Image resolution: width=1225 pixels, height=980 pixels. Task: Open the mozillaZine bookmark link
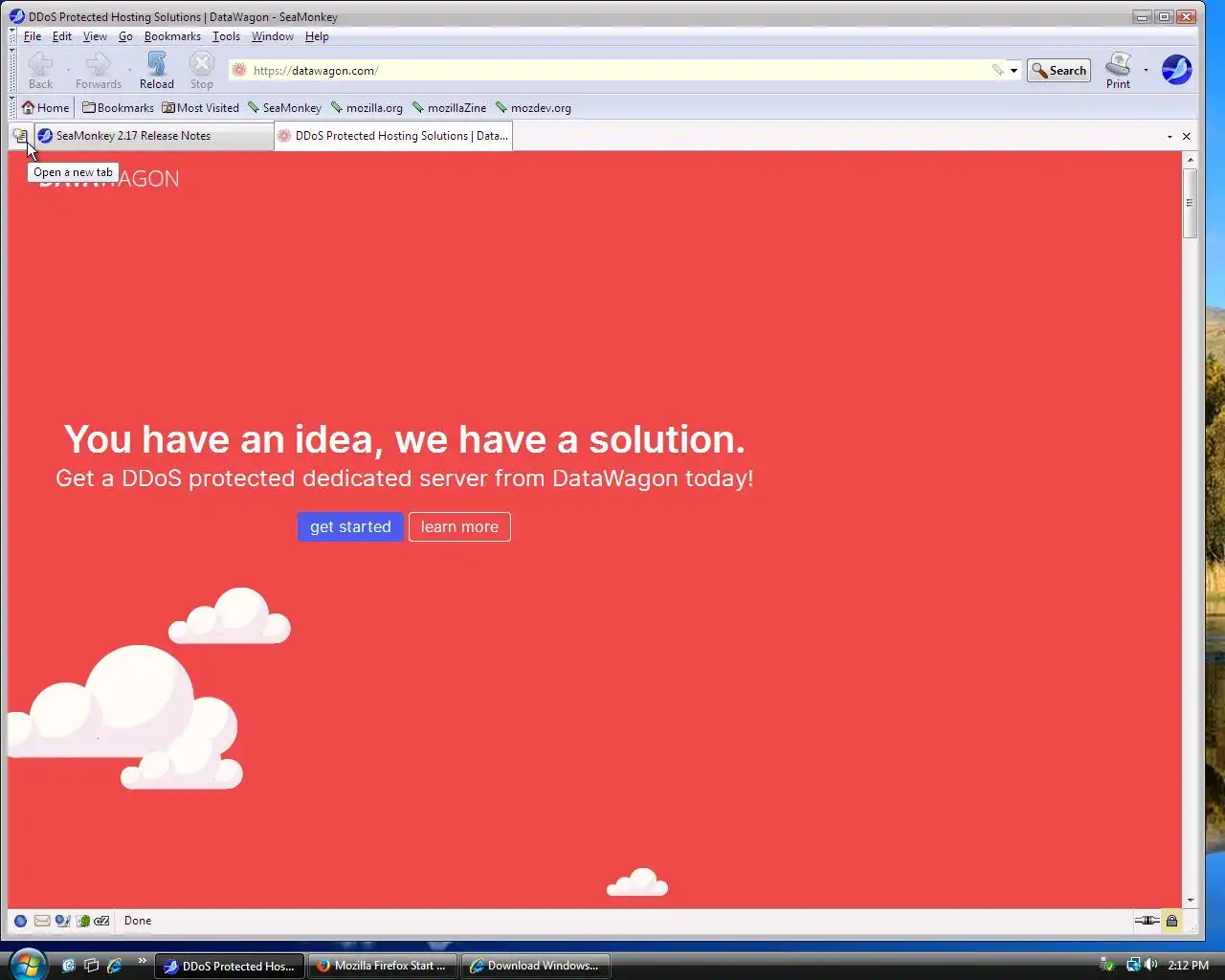pos(449,107)
